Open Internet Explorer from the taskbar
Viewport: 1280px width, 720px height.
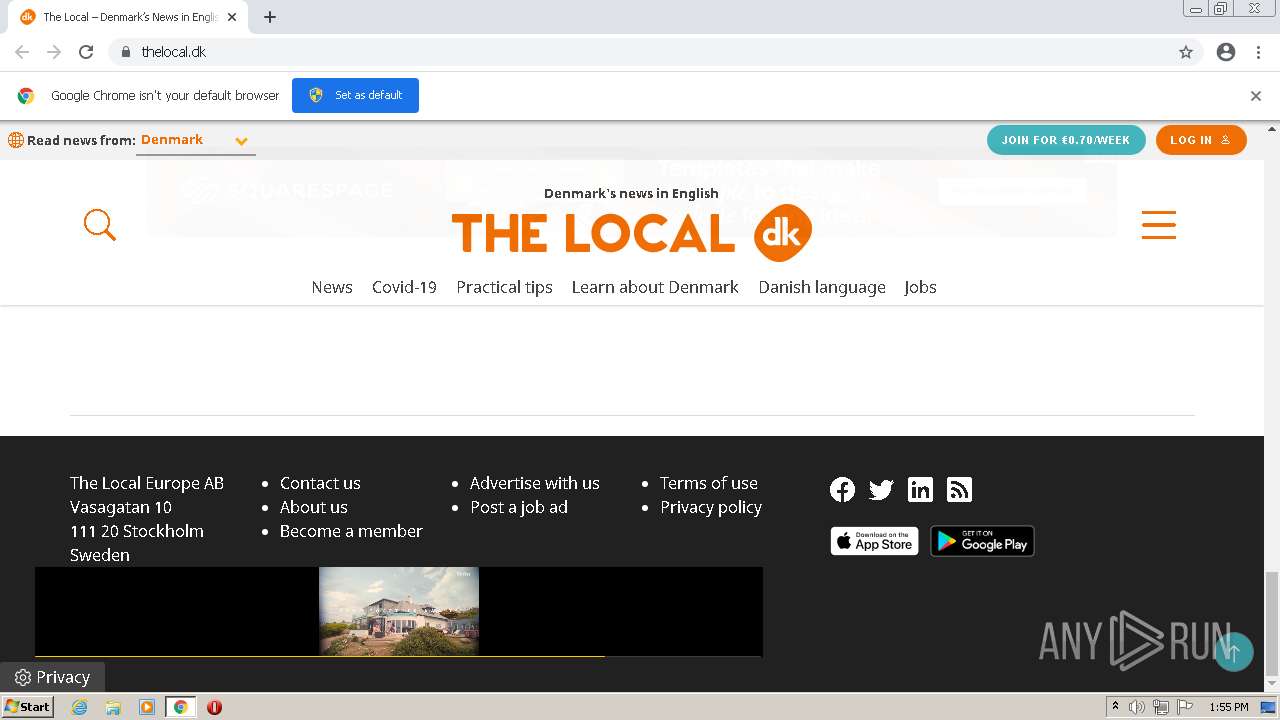(80, 707)
